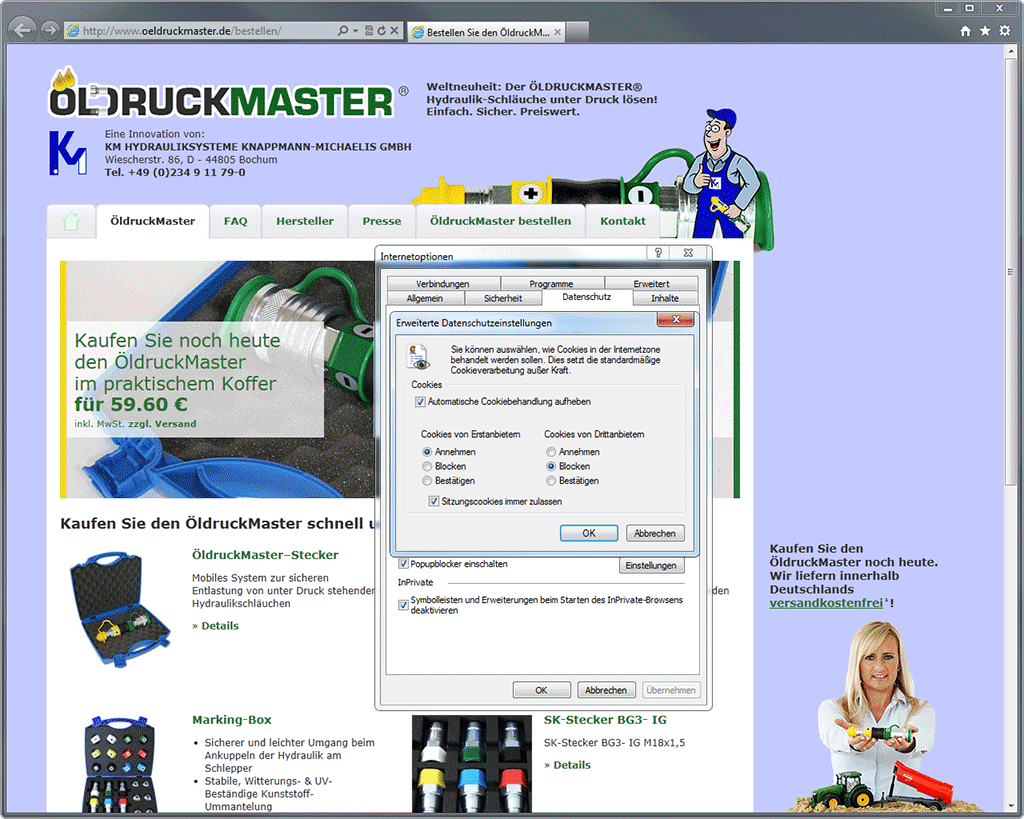The height and width of the screenshot is (819, 1024).
Task: Refresh the page with the reload icon
Action: 381,31
